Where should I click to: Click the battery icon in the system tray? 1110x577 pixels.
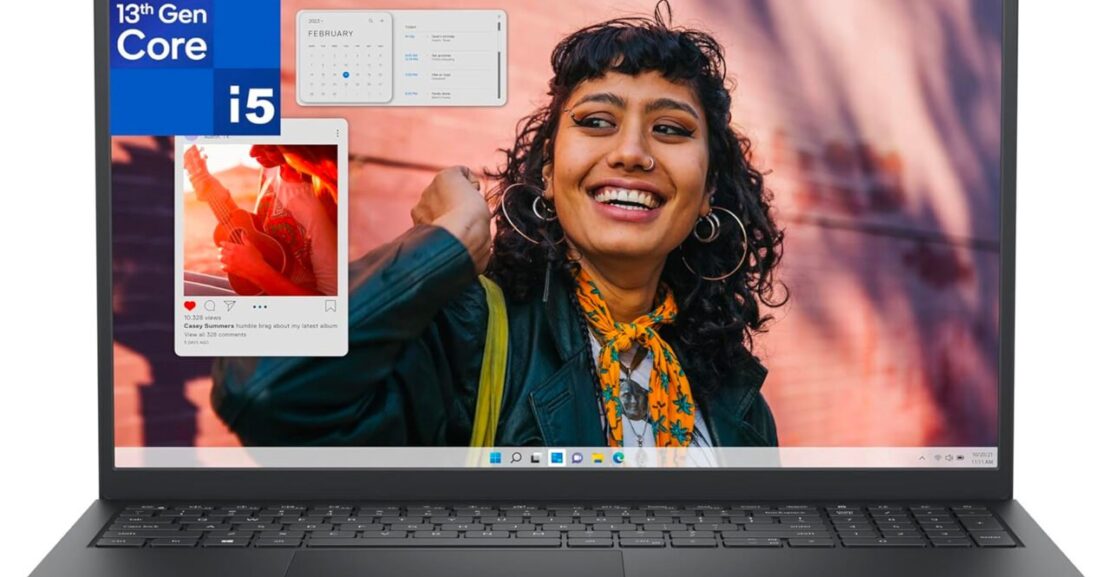click(961, 458)
